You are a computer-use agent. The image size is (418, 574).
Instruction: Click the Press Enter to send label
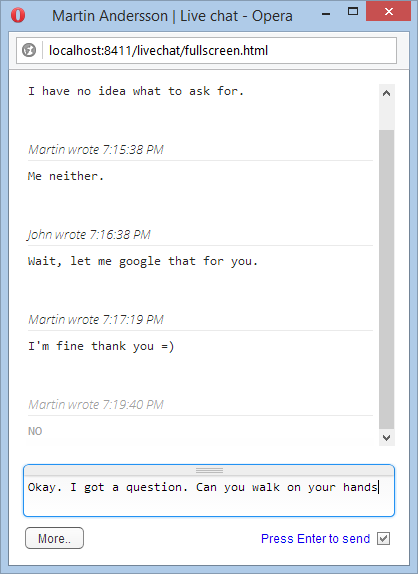(315, 538)
